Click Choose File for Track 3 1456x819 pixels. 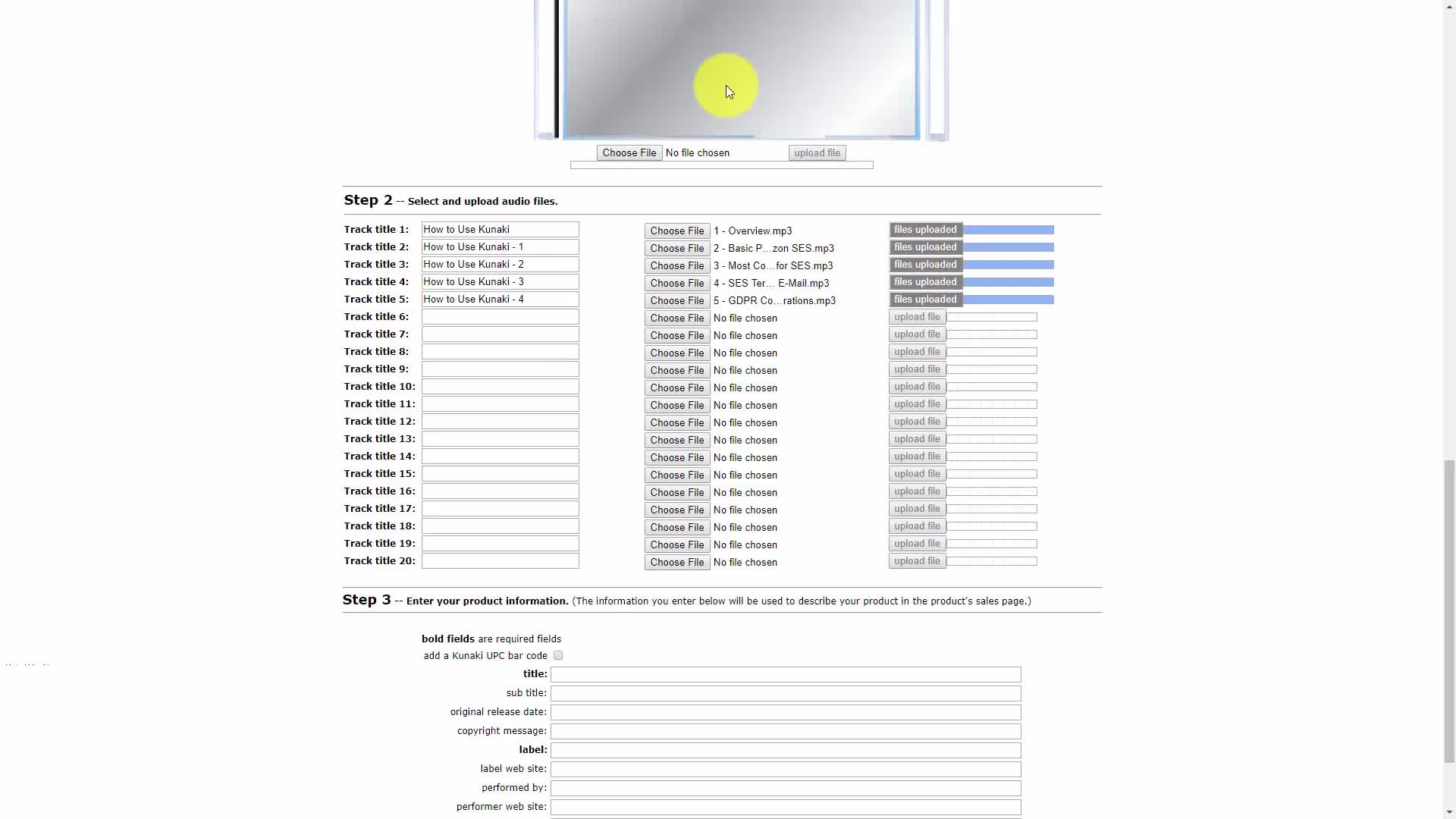pyautogui.click(x=677, y=265)
